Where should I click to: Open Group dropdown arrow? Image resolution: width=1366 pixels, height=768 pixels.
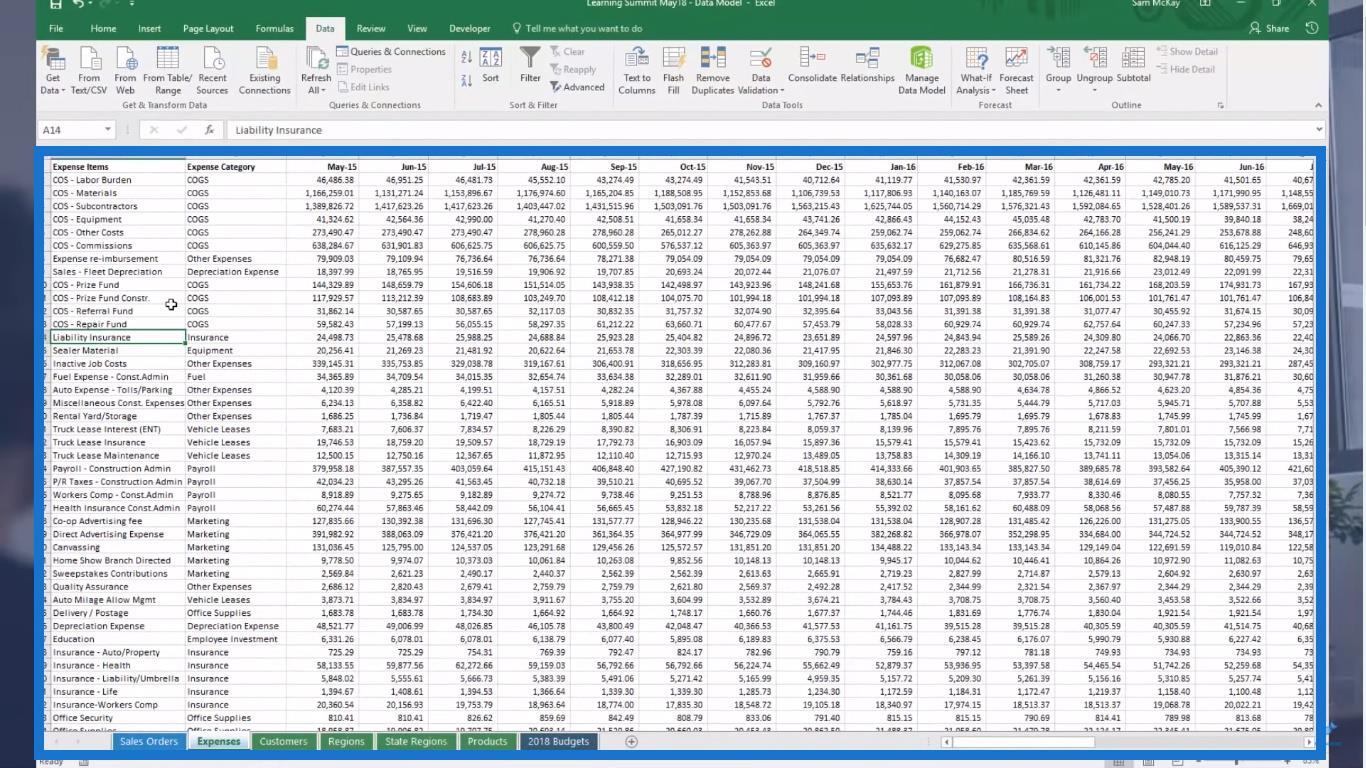[1058, 90]
